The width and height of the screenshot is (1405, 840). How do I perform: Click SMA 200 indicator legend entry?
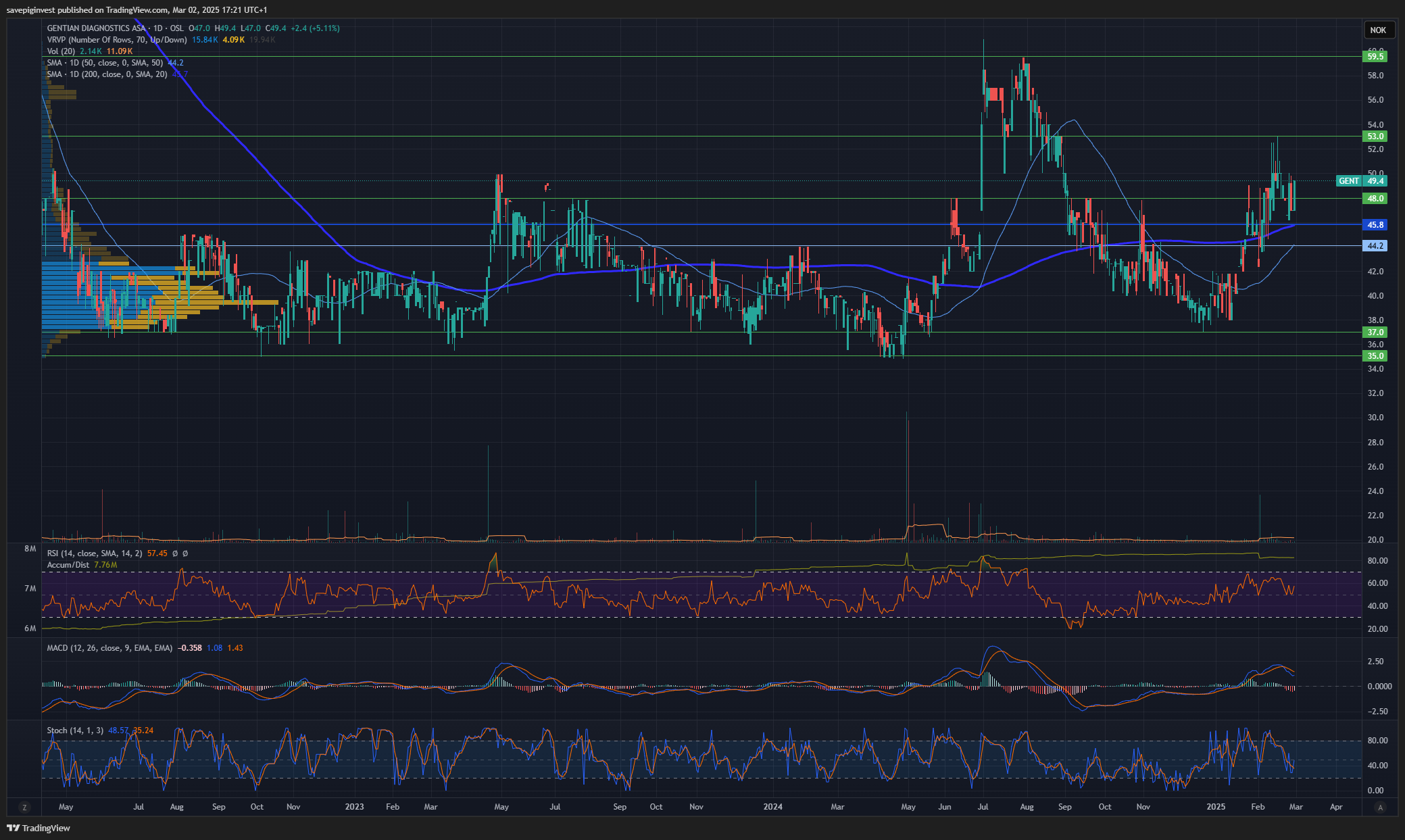107,74
